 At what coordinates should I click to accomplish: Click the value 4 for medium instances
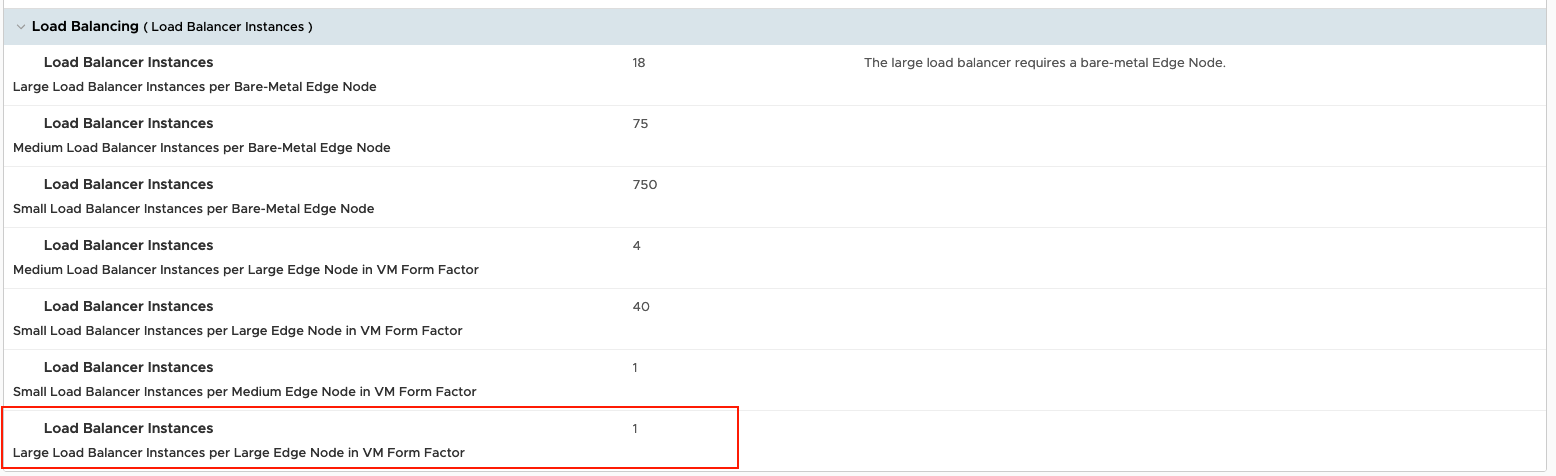636,246
